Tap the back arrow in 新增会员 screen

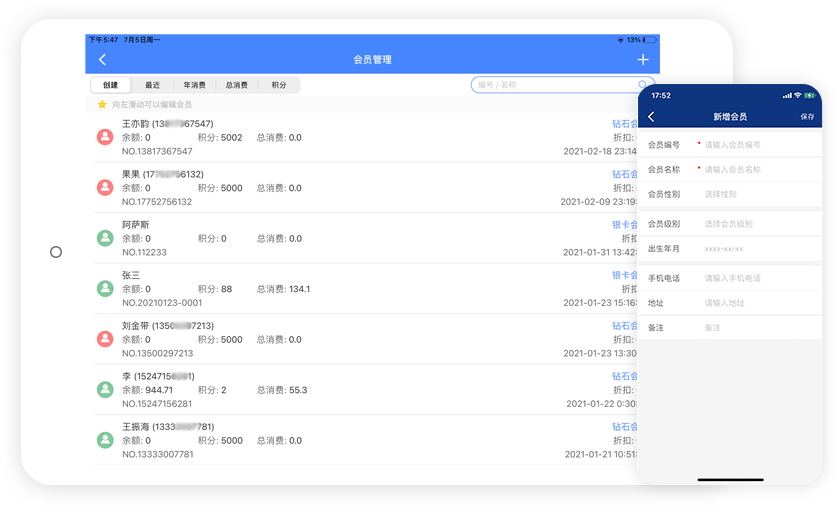click(652, 117)
